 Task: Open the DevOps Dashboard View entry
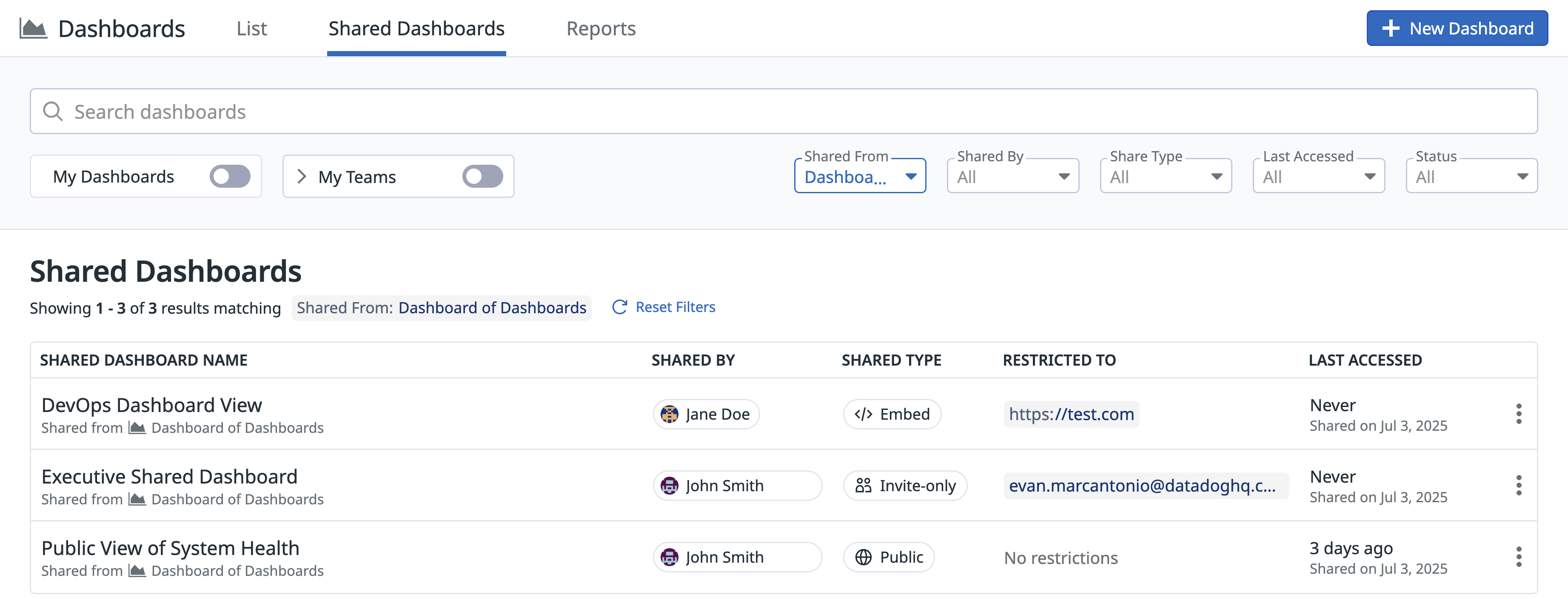click(151, 405)
